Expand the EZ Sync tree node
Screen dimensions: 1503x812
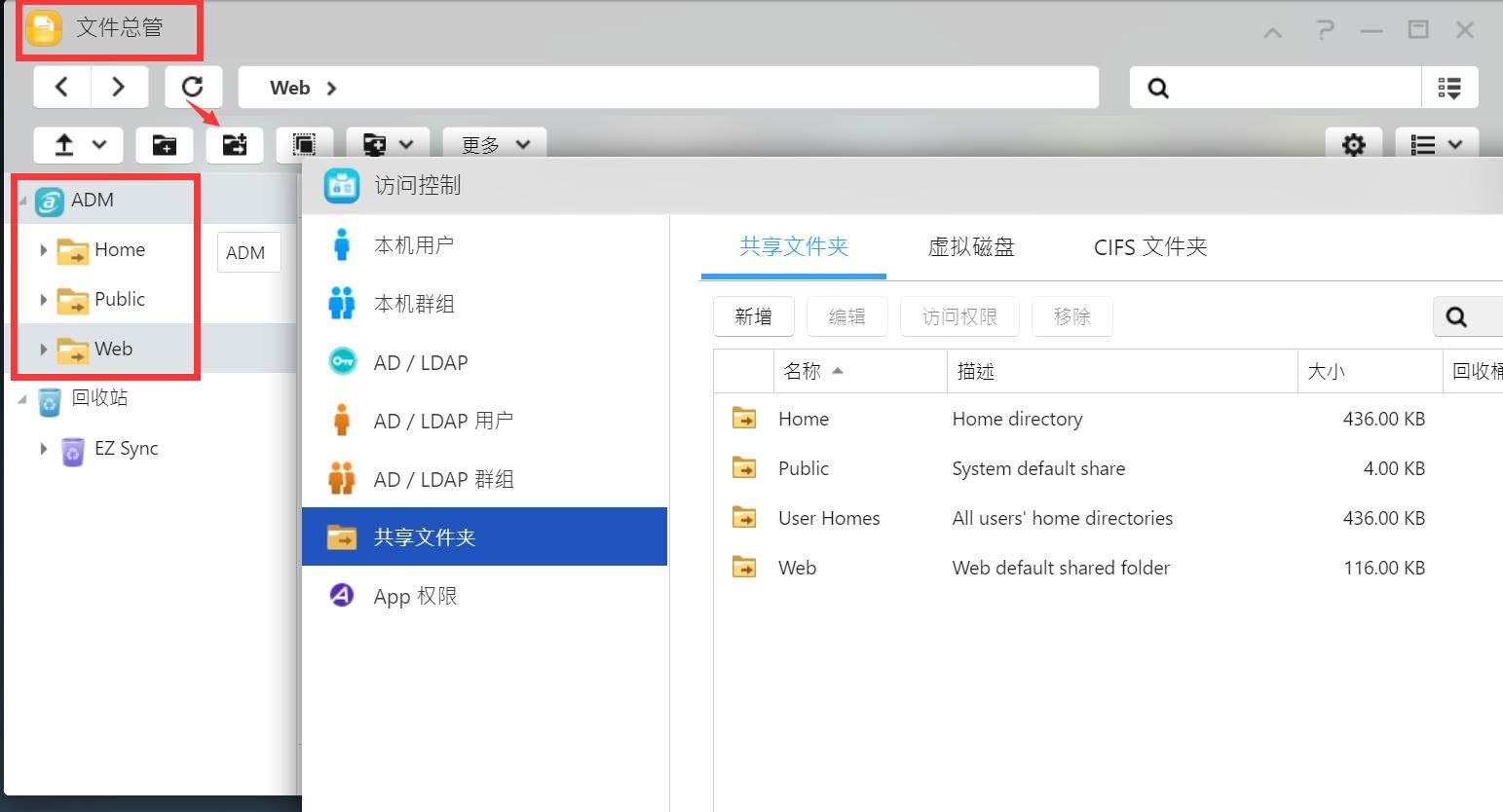43,449
